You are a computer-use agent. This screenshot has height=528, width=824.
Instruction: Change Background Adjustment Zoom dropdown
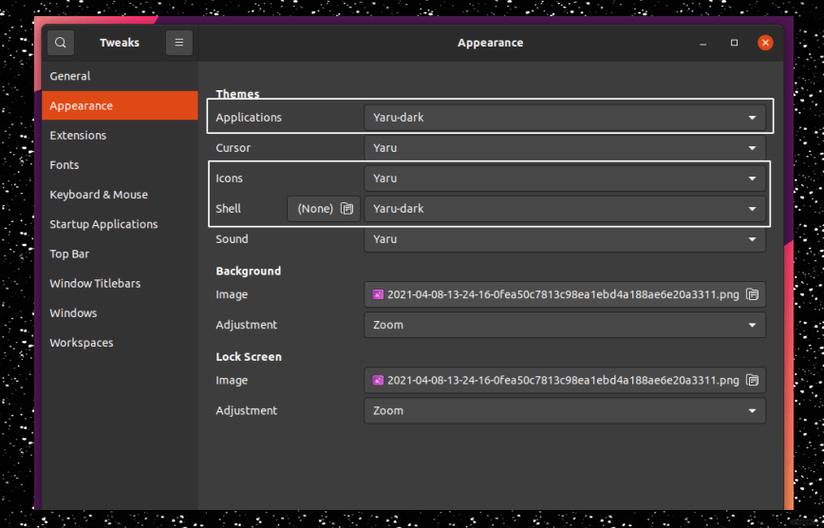(564, 325)
